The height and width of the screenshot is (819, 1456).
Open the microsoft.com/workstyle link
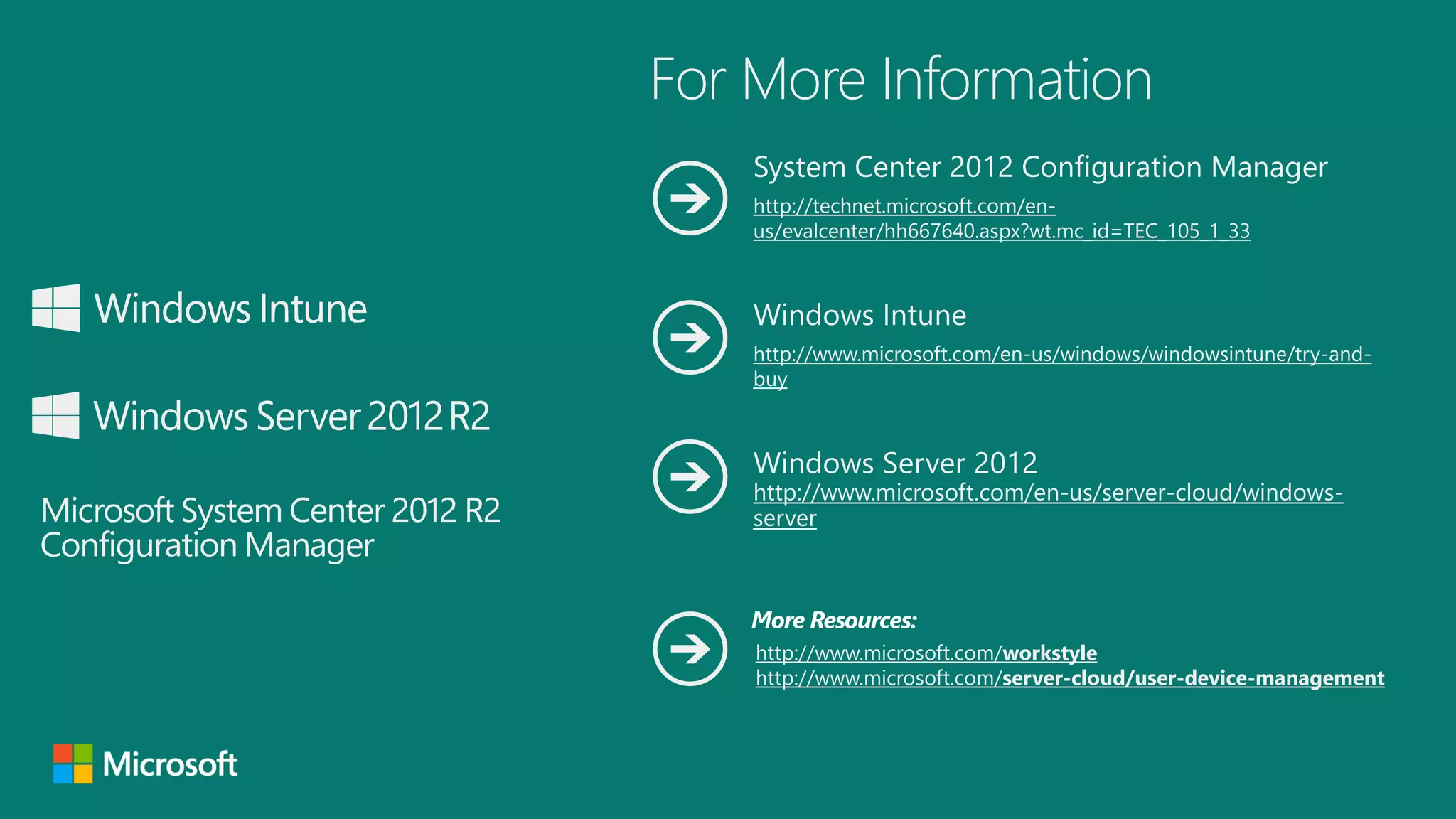click(926, 653)
